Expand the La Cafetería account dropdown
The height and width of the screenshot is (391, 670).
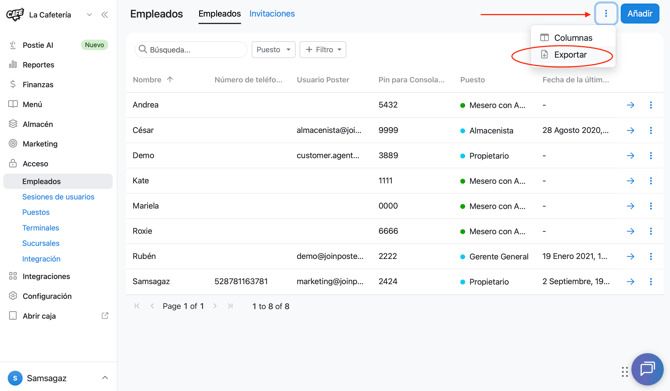click(x=89, y=15)
